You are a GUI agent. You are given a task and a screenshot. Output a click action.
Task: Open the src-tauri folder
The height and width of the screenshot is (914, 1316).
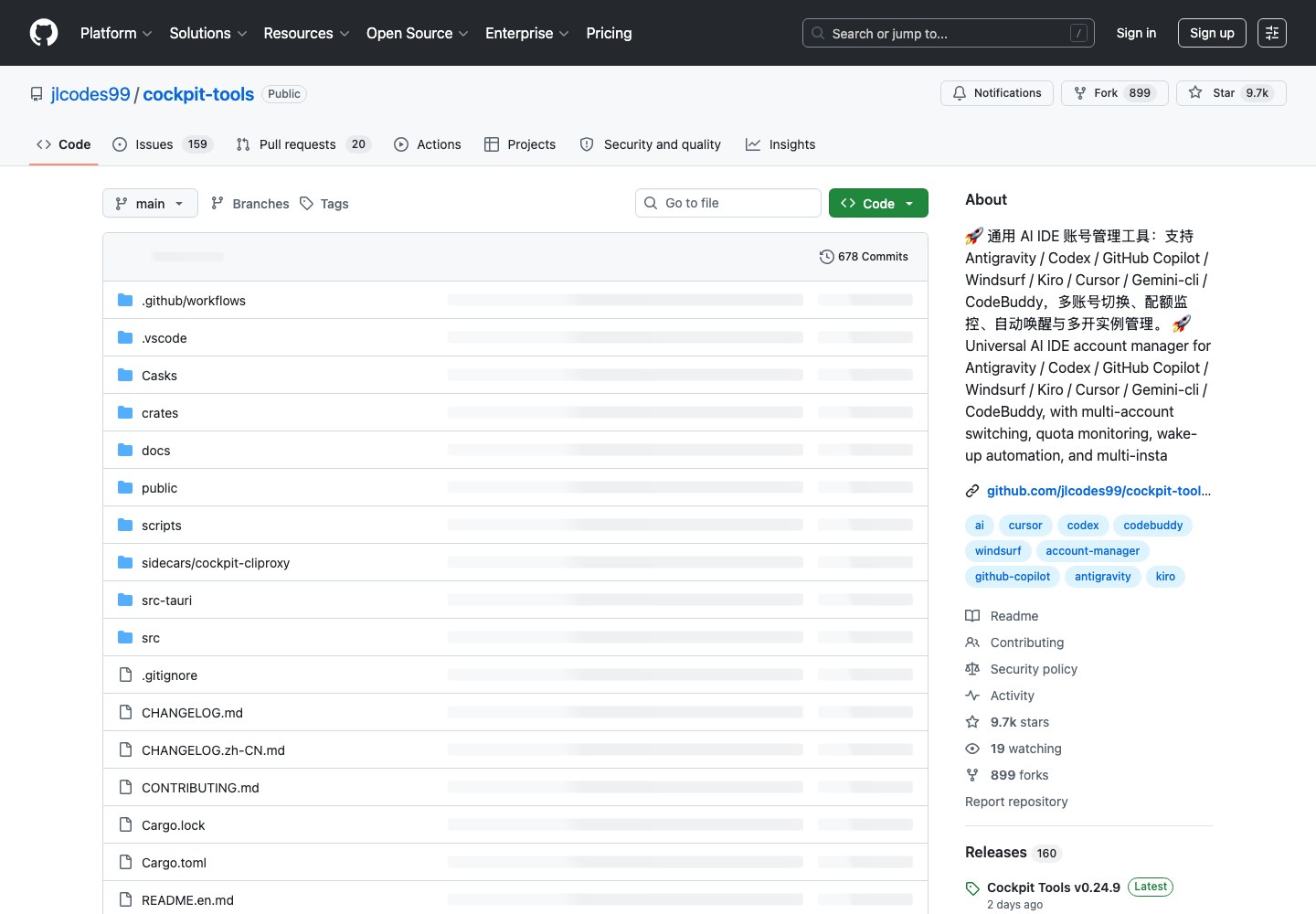(x=166, y=600)
